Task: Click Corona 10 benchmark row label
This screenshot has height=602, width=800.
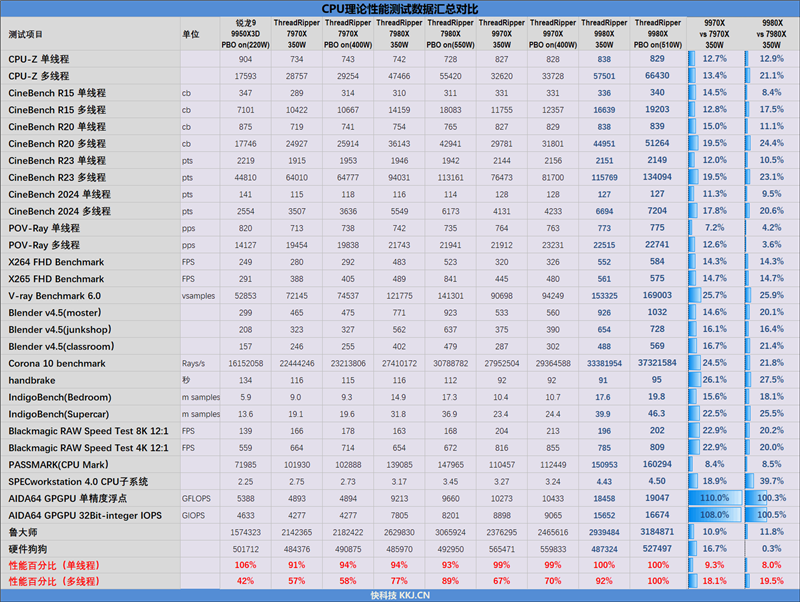Action: coord(57,363)
